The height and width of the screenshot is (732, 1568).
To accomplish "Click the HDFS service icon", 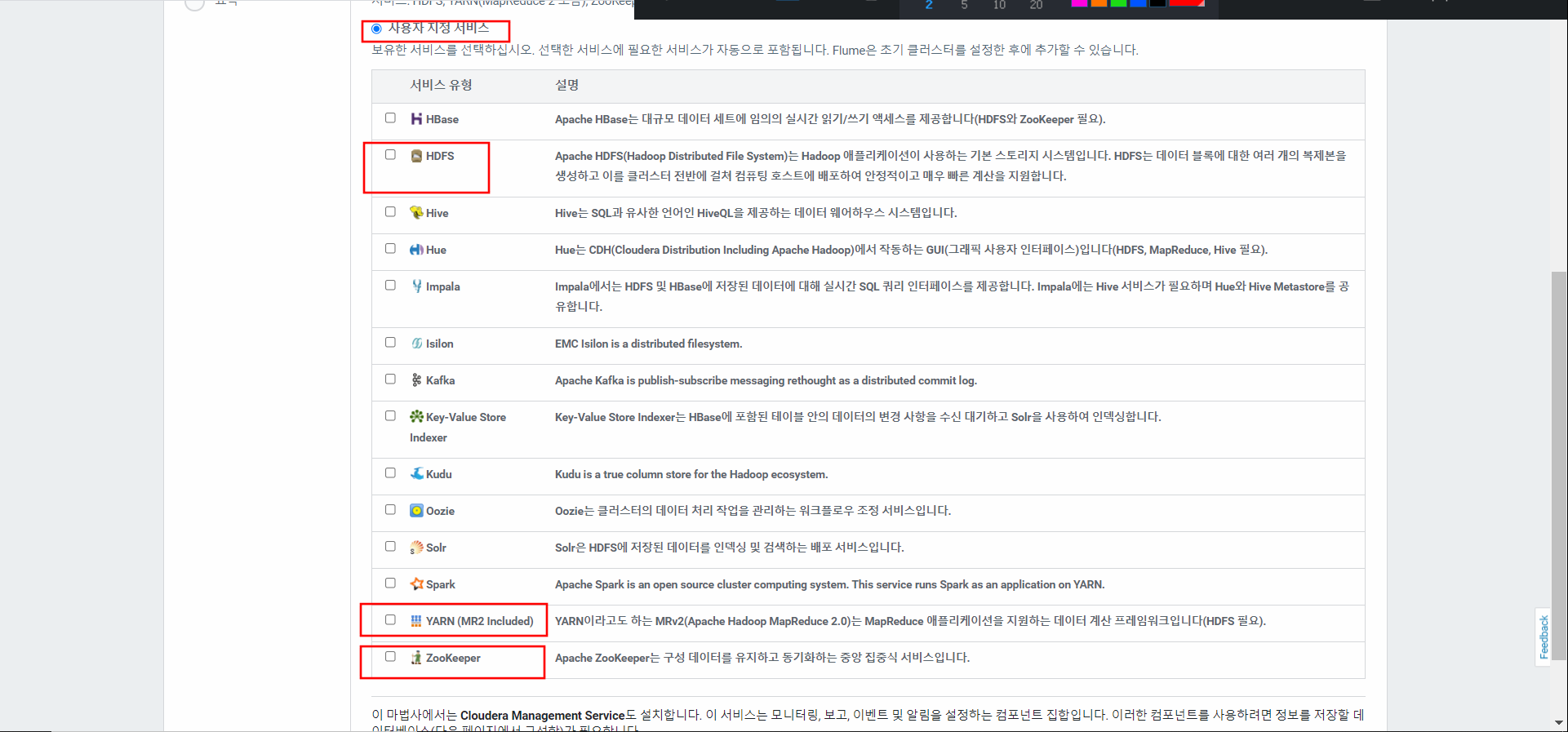I will (x=416, y=156).
